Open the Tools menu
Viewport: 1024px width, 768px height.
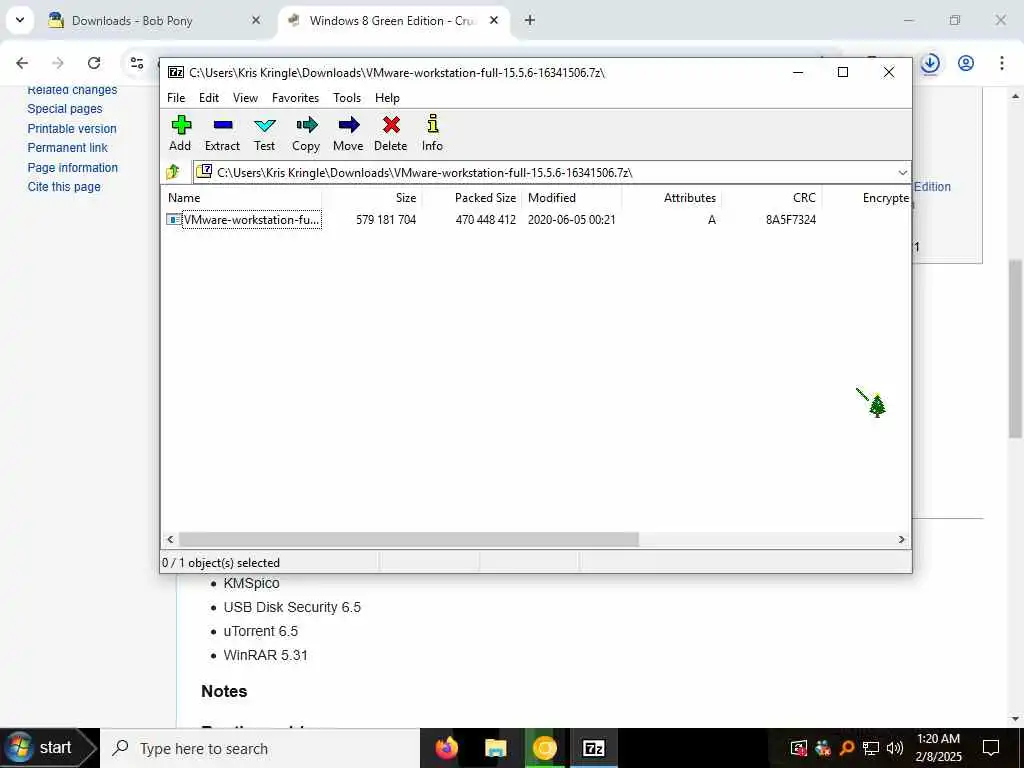click(x=347, y=98)
